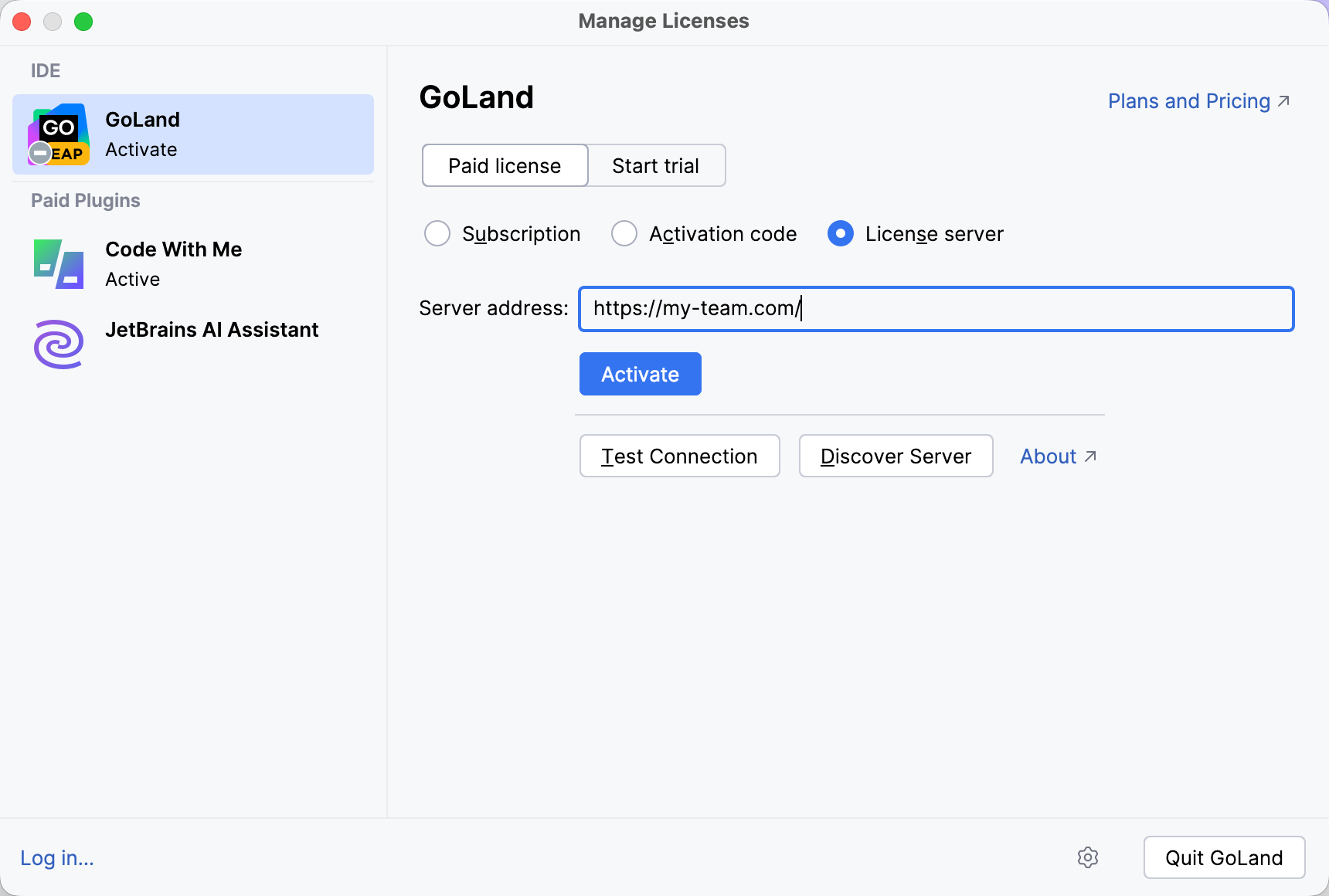Activate the license server
Viewport: 1329px width, 896px height.
640,374
